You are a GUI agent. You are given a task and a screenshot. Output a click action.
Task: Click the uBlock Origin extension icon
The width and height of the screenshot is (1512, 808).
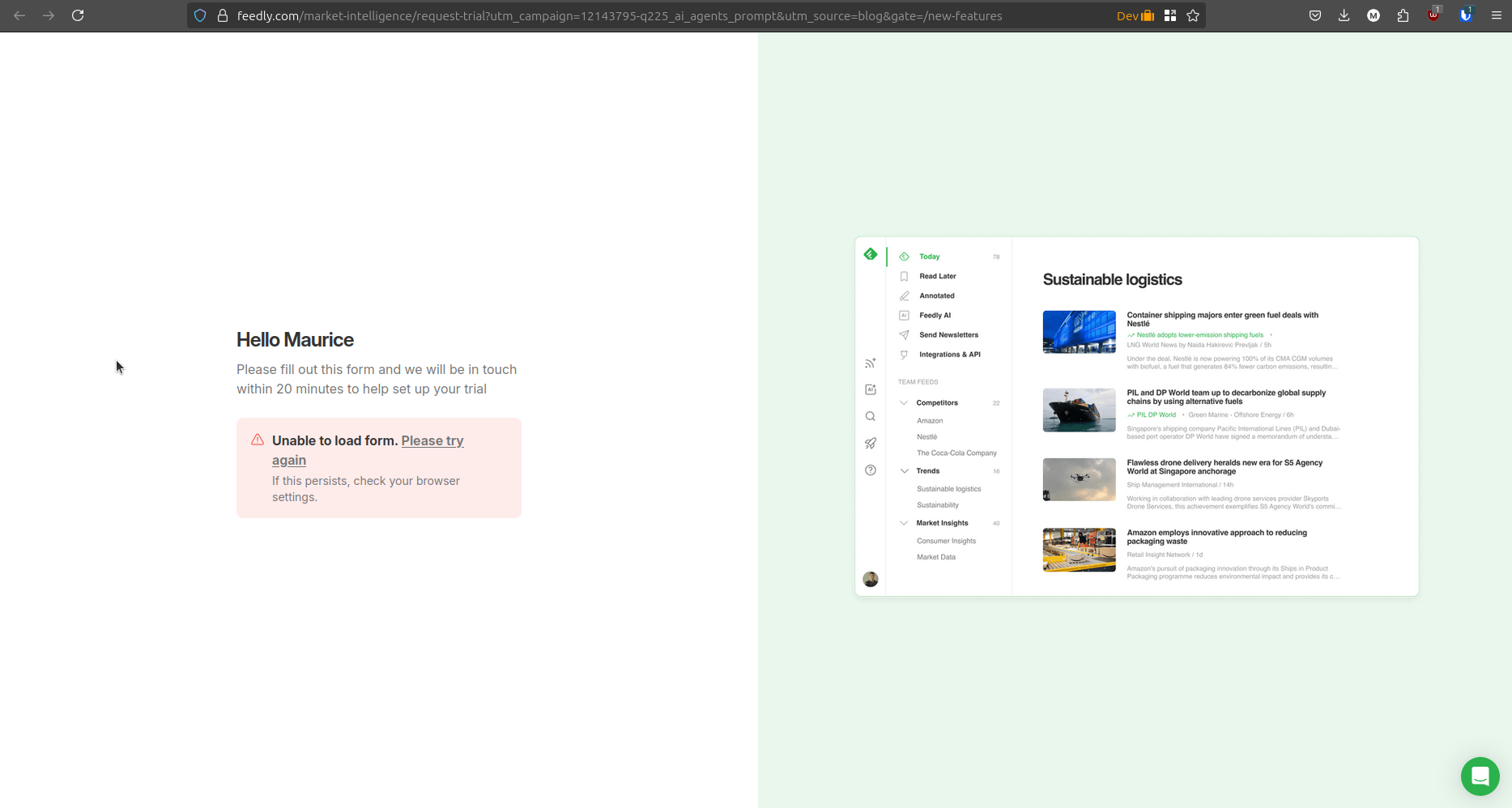coord(1433,15)
